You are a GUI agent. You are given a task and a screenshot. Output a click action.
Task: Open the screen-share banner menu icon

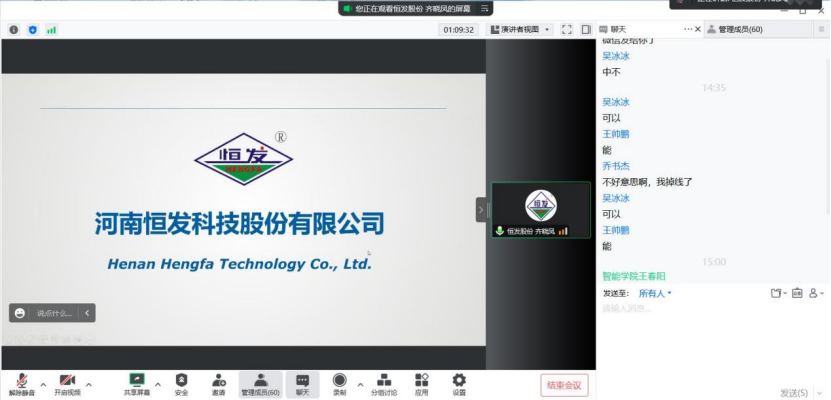pos(484,8)
